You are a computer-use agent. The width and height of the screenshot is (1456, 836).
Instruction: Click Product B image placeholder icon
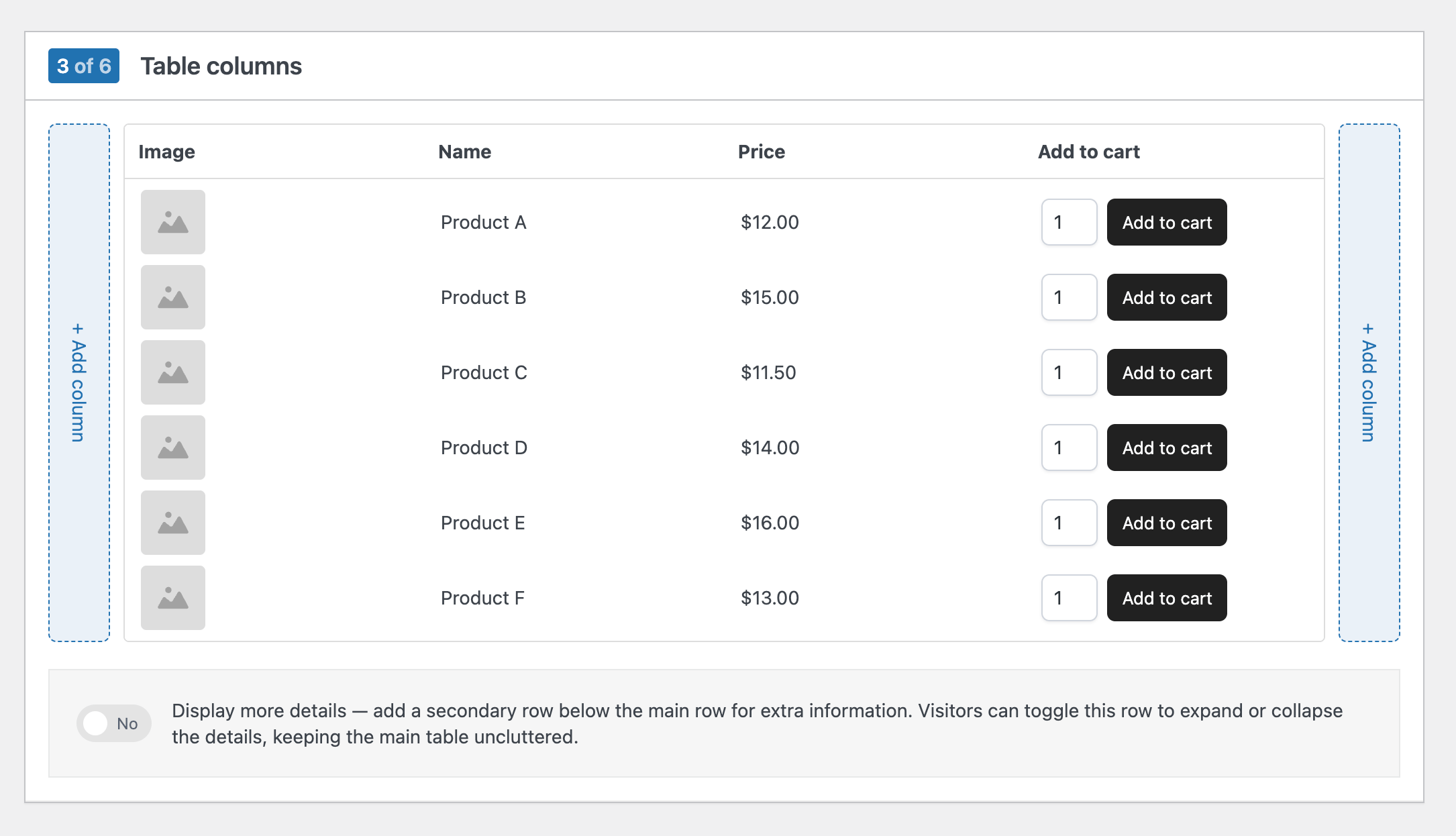tap(172, 297)
